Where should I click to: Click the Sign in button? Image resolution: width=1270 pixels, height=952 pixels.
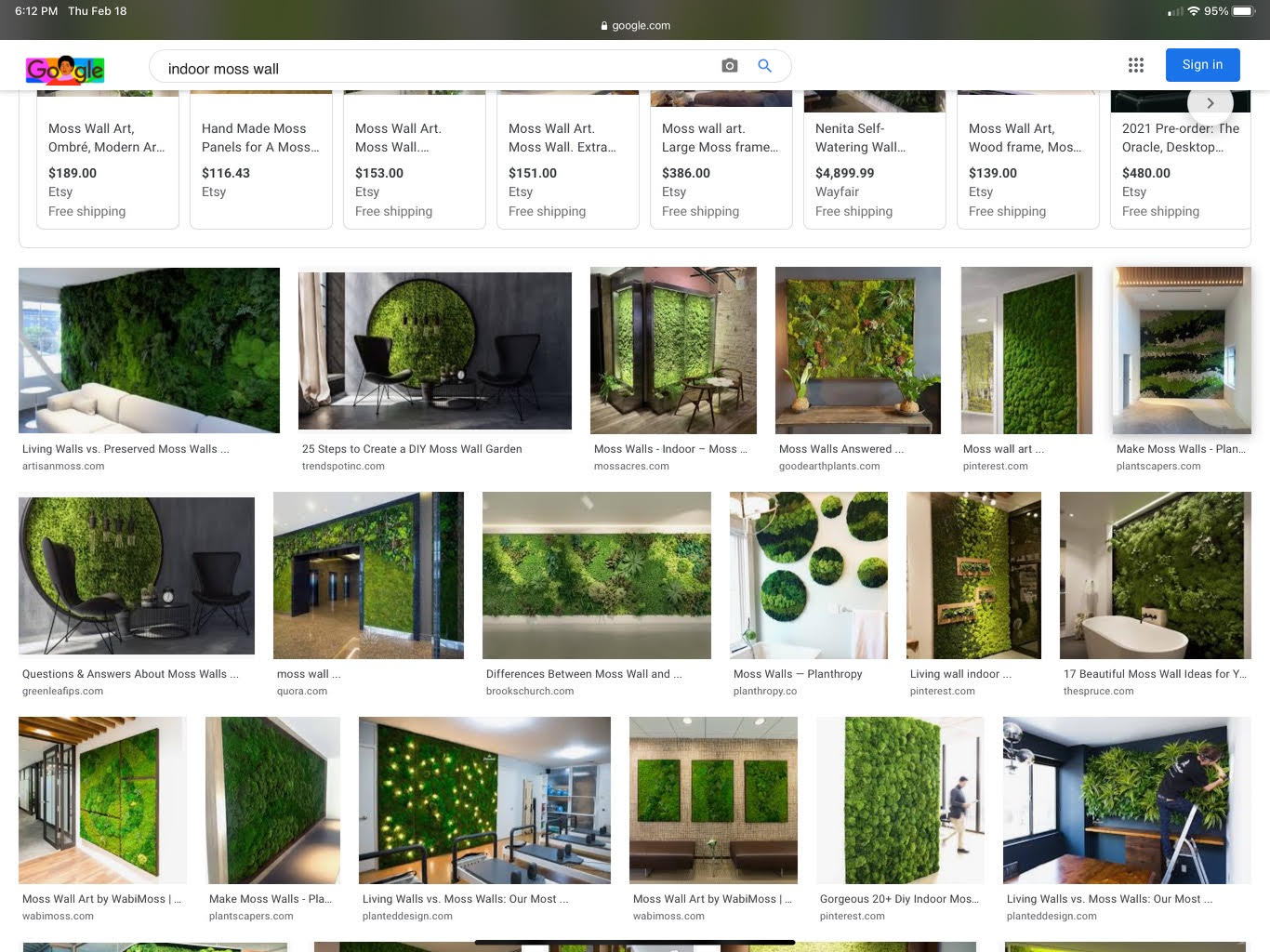[1202, 65]
